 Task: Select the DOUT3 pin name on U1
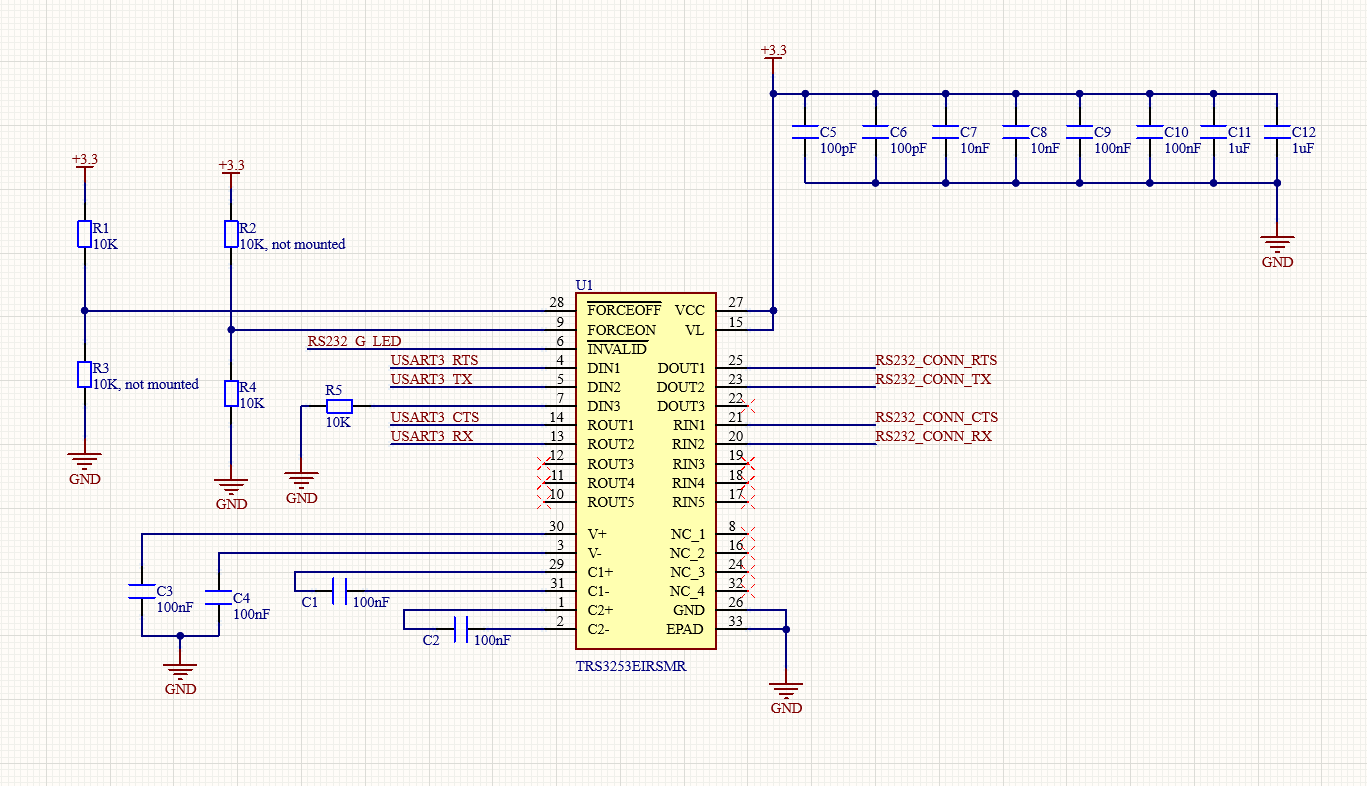tap(681, 406)
